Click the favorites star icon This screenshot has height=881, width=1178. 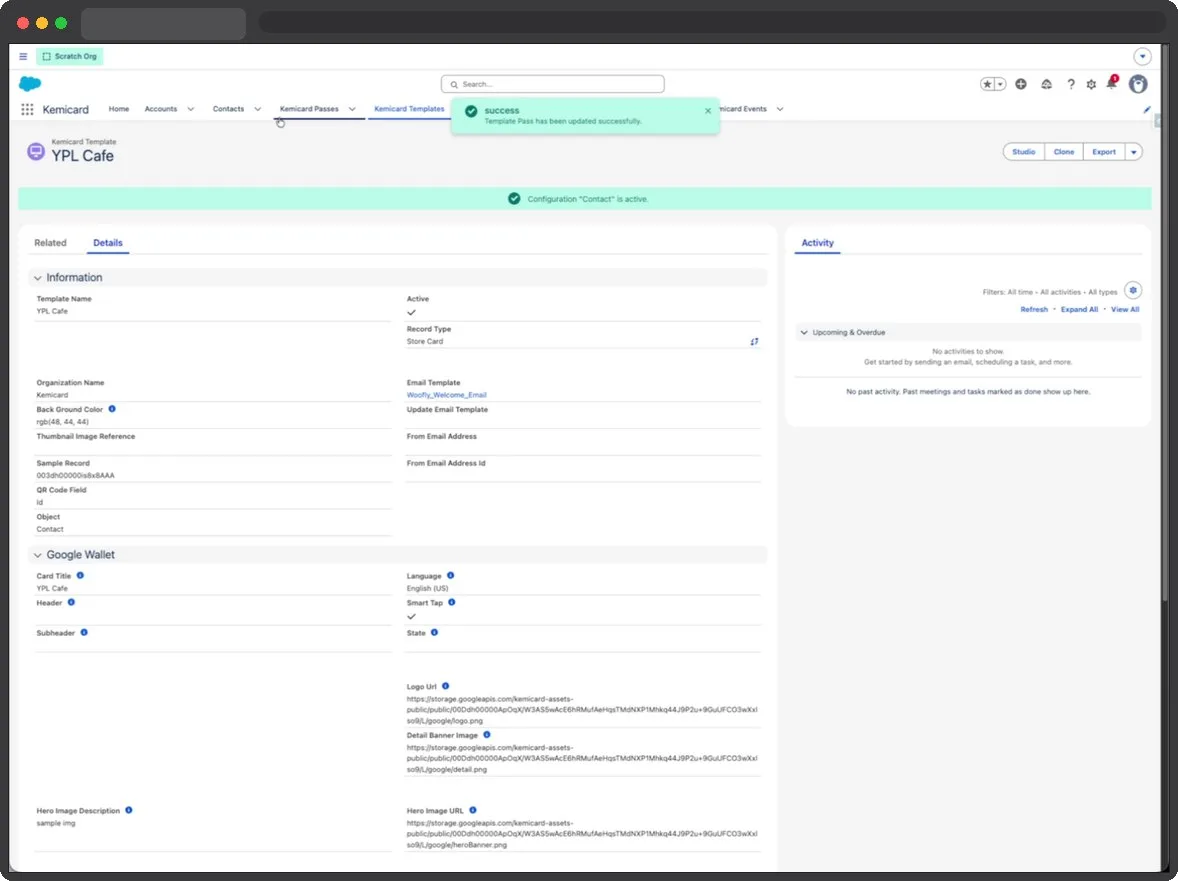point(987,84)
